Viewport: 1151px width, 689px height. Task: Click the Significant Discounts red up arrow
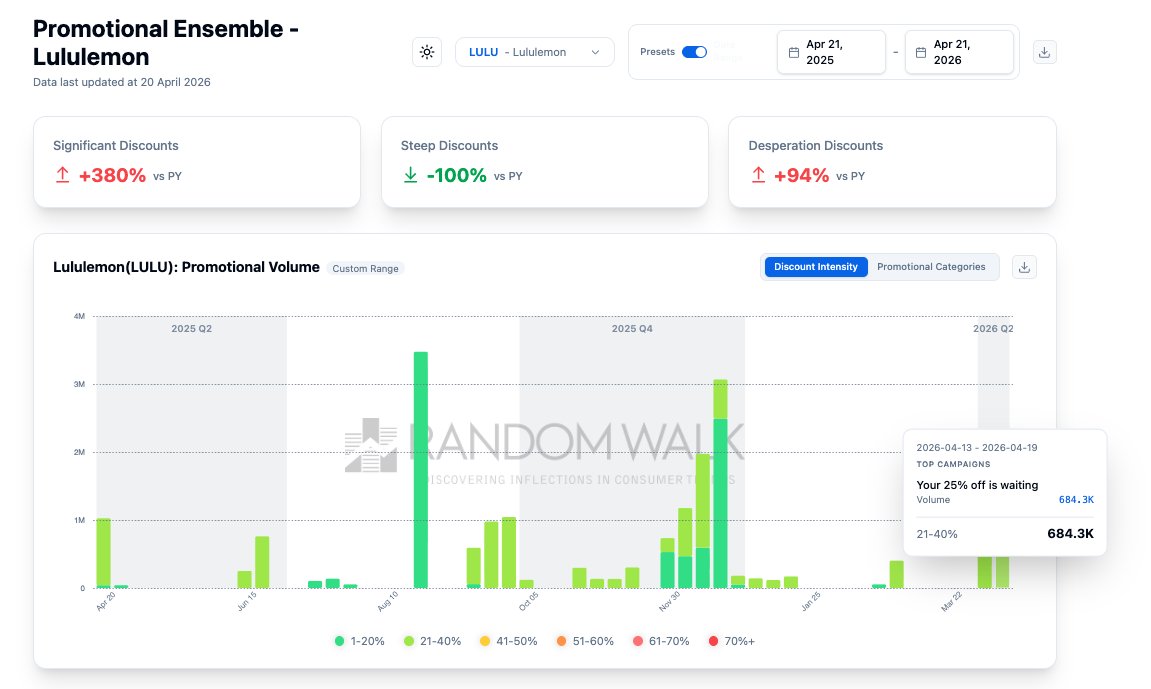[x=62, y=175]
